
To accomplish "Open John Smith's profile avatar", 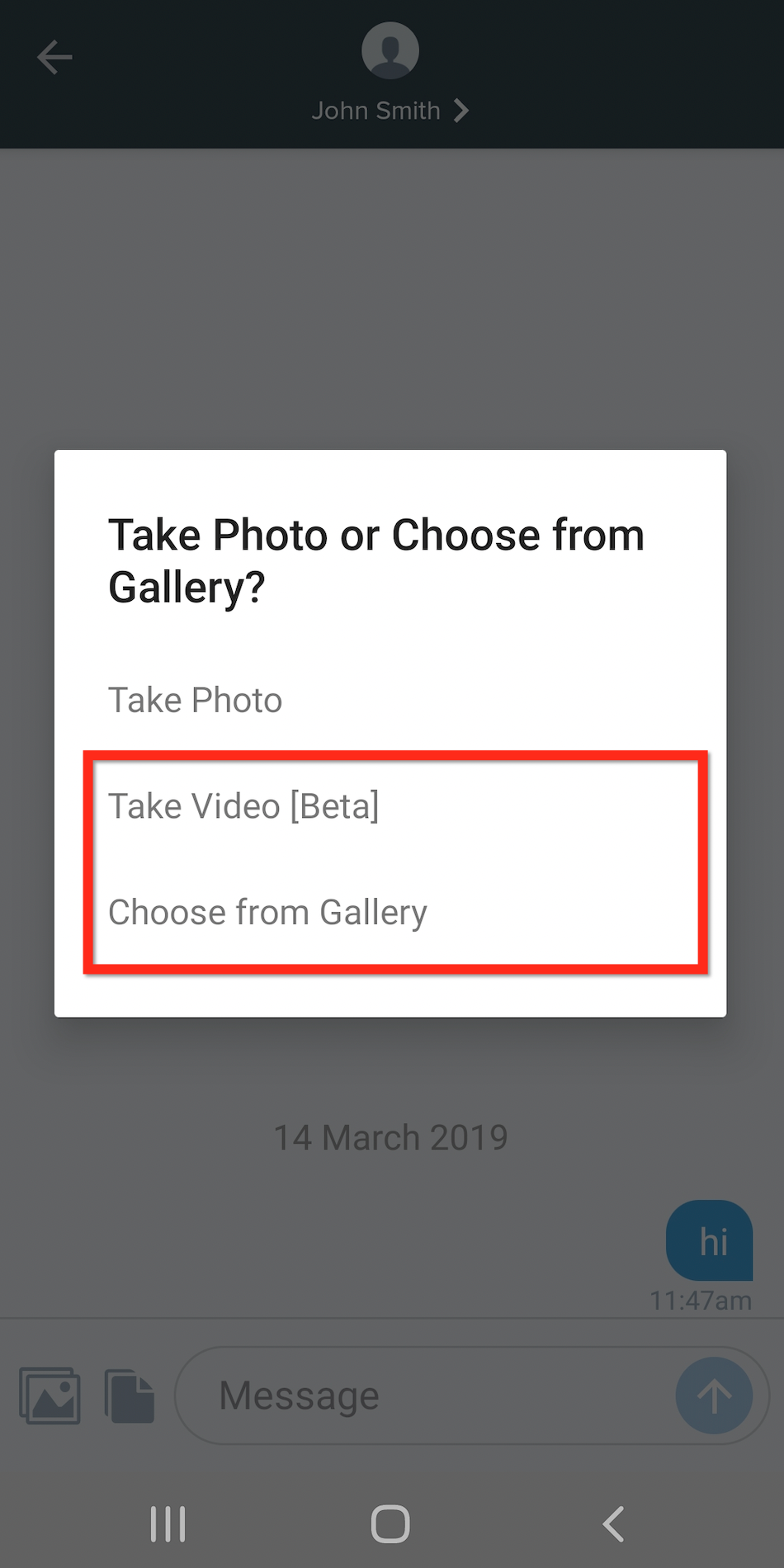I will pyautogui.click(x=390, y=50).
